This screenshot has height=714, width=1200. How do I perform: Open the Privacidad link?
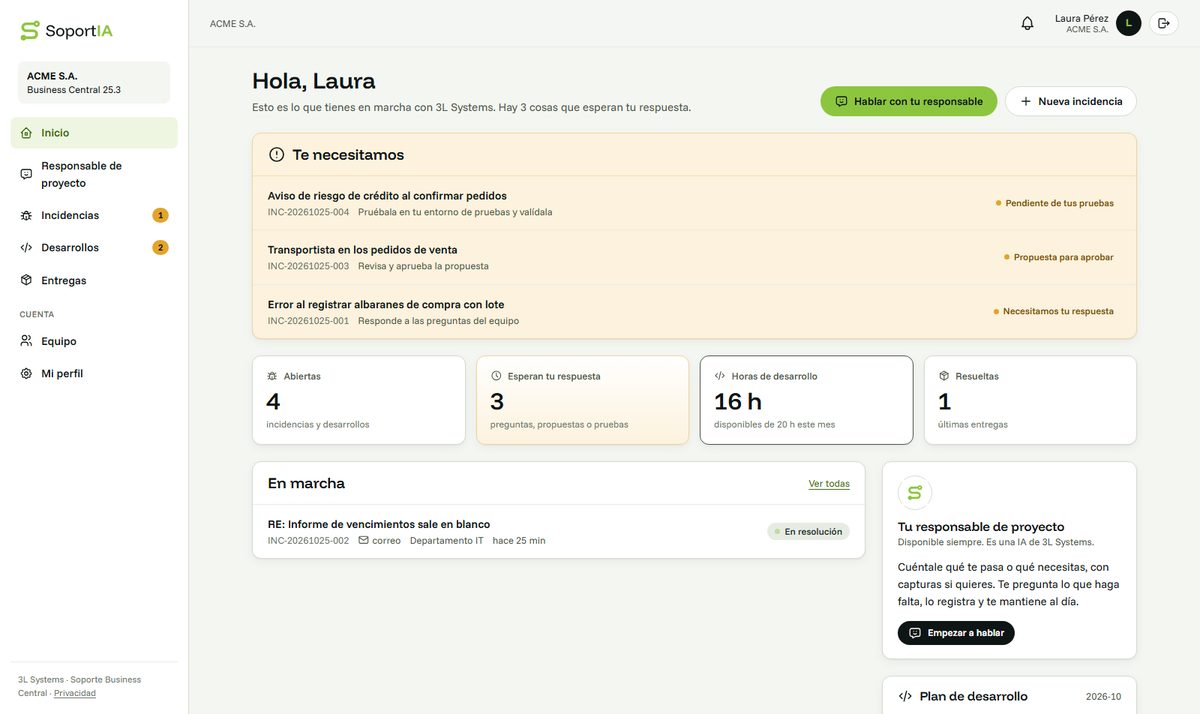click(x=75, y=693)
